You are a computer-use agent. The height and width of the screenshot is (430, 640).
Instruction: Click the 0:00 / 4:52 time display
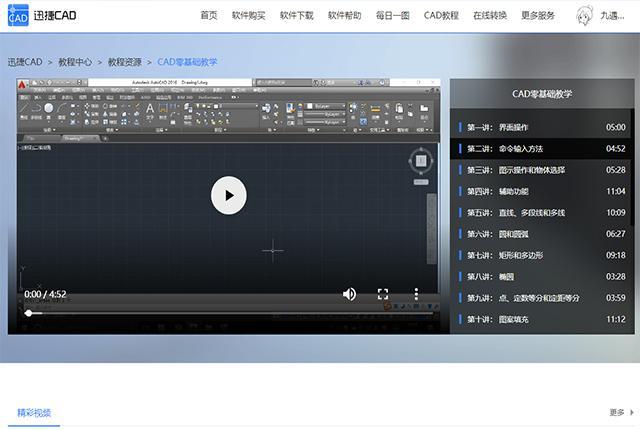pos(45,294)
